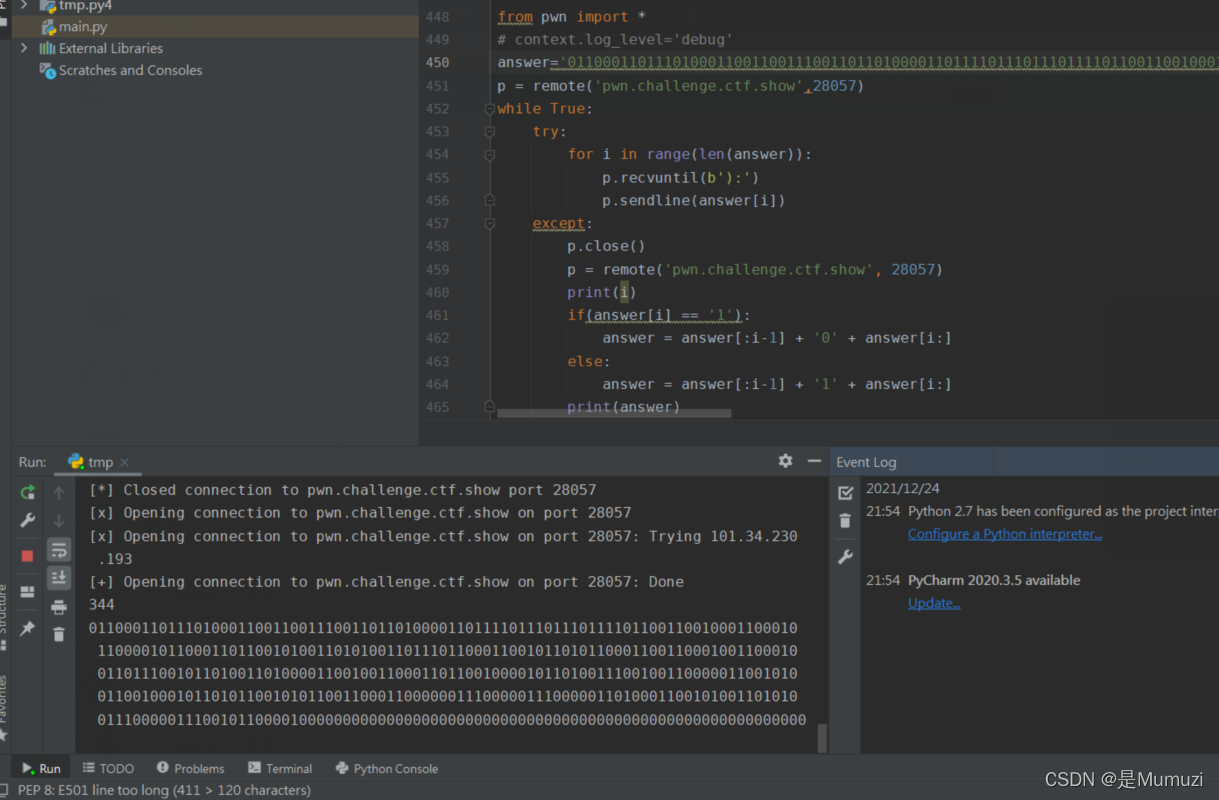1219x800 pixels.
Task: Clear all console output
Action: coord(59,634)
